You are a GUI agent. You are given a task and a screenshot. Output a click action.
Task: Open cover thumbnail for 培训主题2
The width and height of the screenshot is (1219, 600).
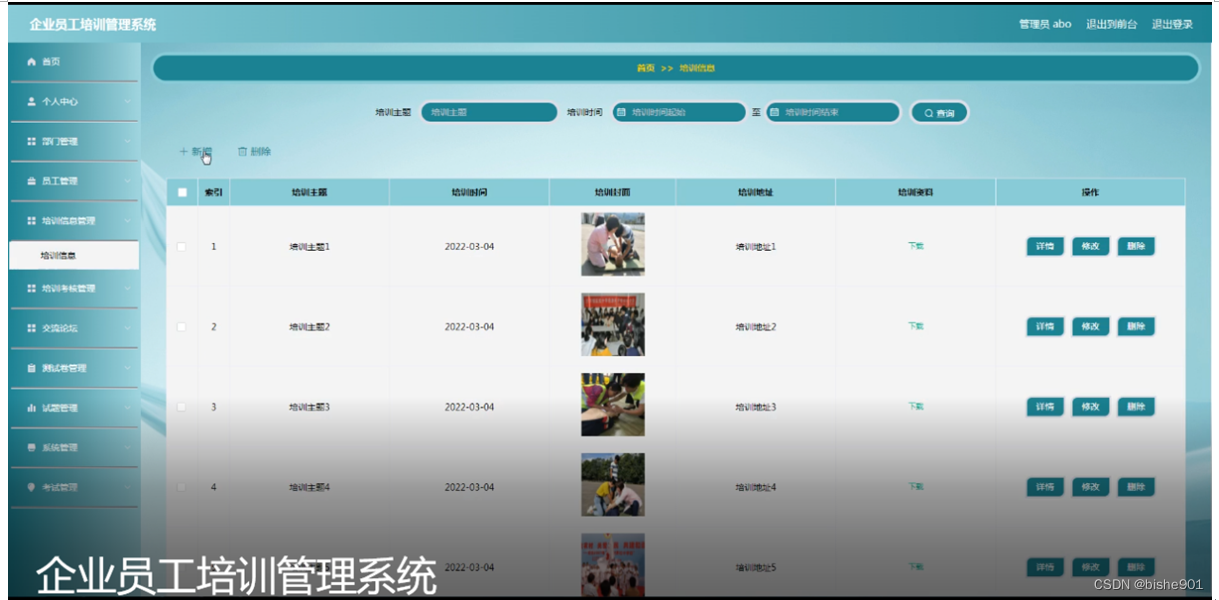tap(613, 324)
